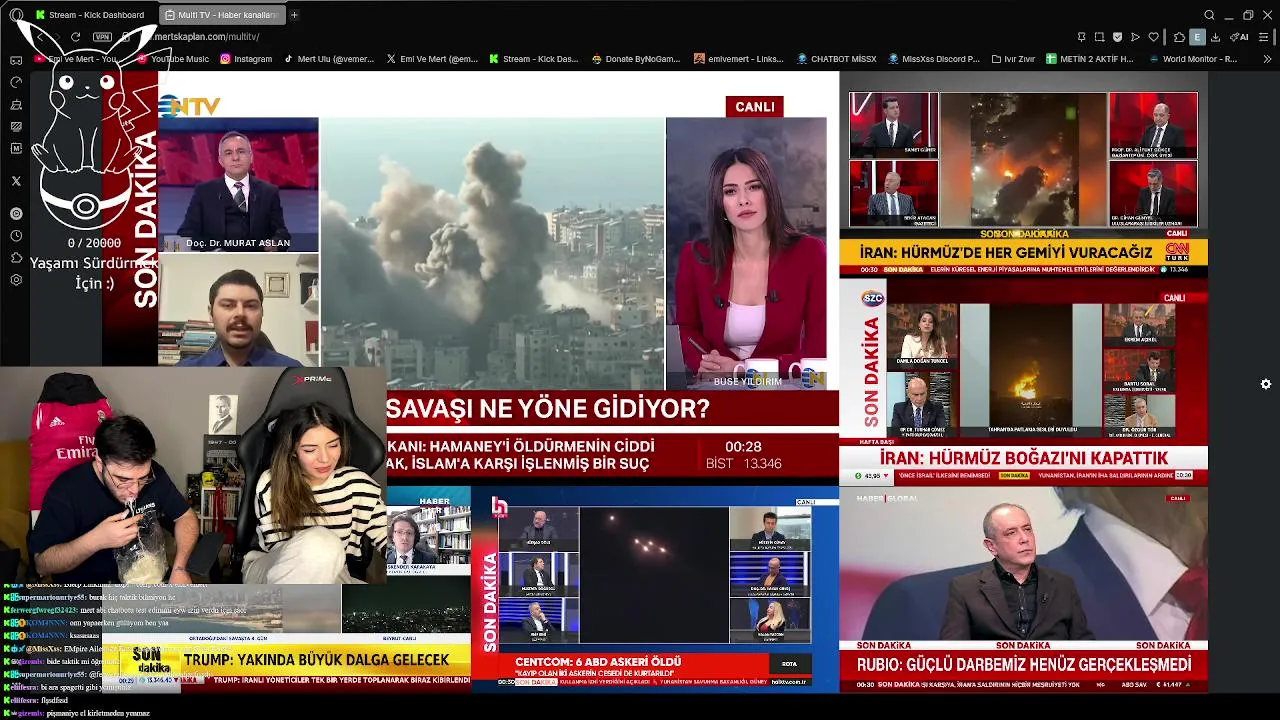Reload the Multi TV page
This screenshot has width=1280, height=720.
[x=76, y=37]
